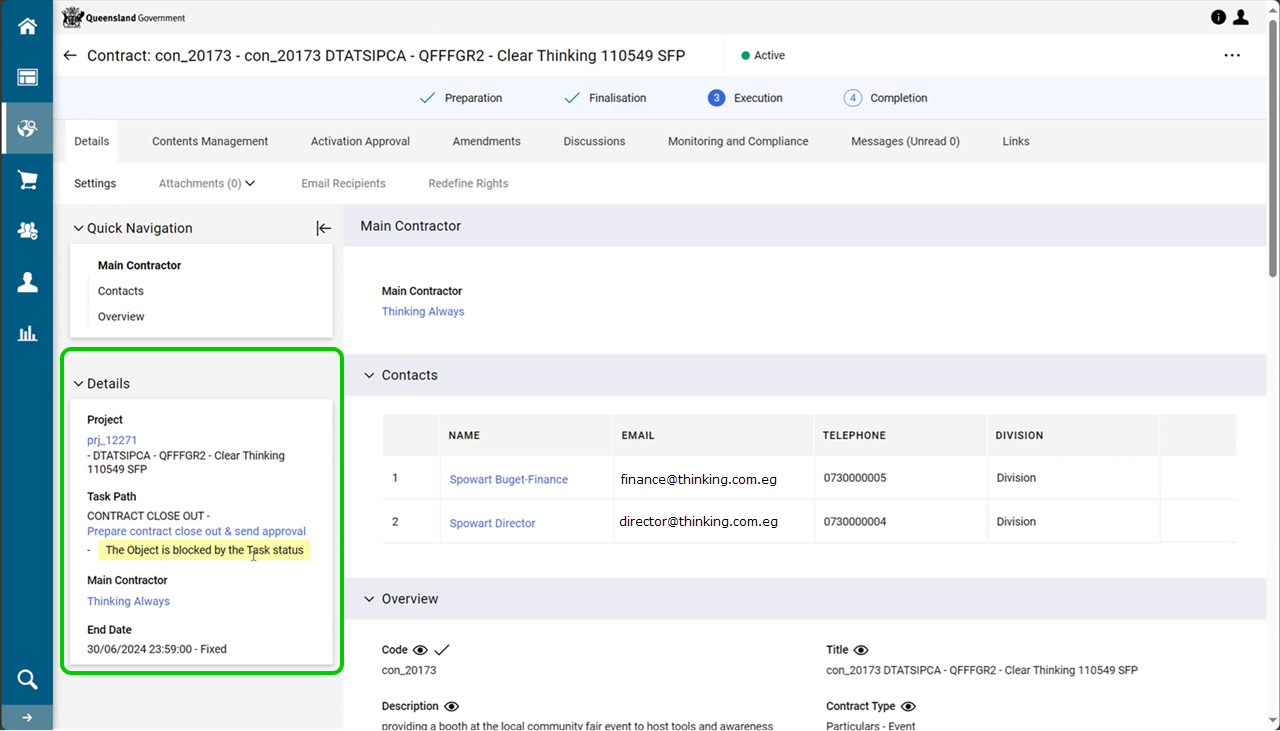Viewport: 1280px width, 731px height.
Task: Collapse the Overview section
Action: pyautogui.click(x=369, y=599)
